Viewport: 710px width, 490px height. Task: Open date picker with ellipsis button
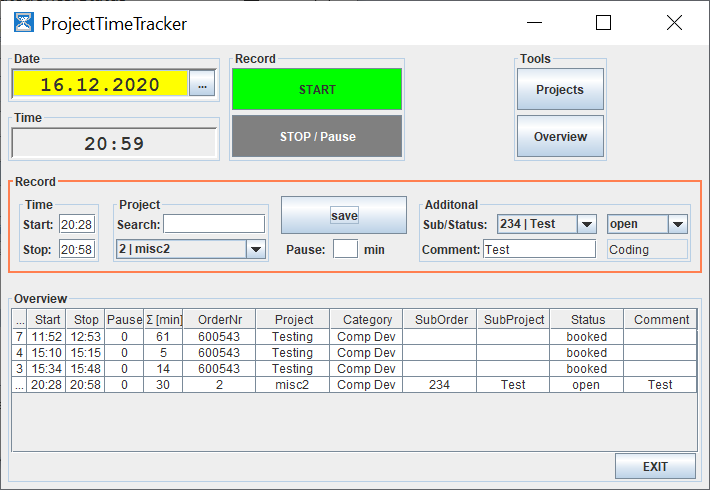pos(202,86)
